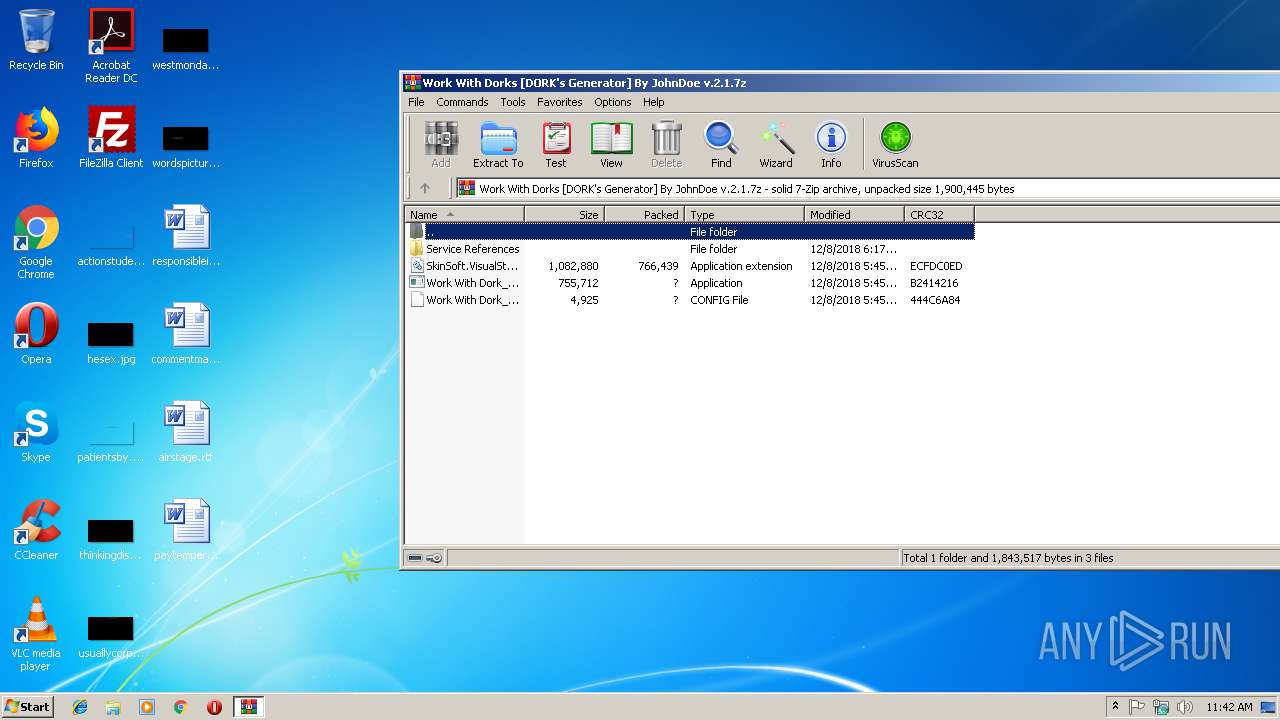Select the parent folder '..' row
This screenshot has height=720, width=1280.
pos(690,232)
